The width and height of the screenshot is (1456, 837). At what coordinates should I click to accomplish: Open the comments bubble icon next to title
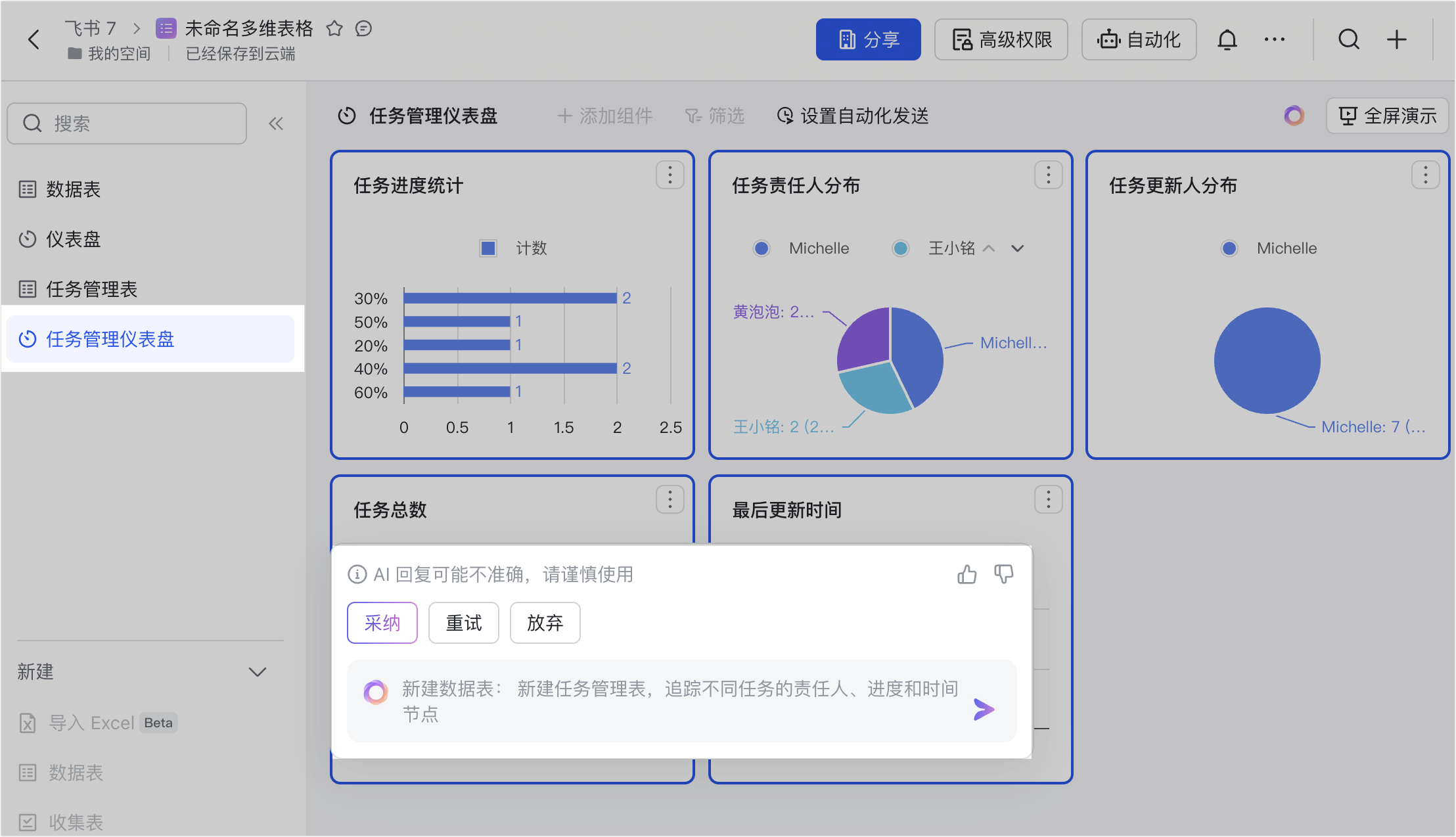363,28
